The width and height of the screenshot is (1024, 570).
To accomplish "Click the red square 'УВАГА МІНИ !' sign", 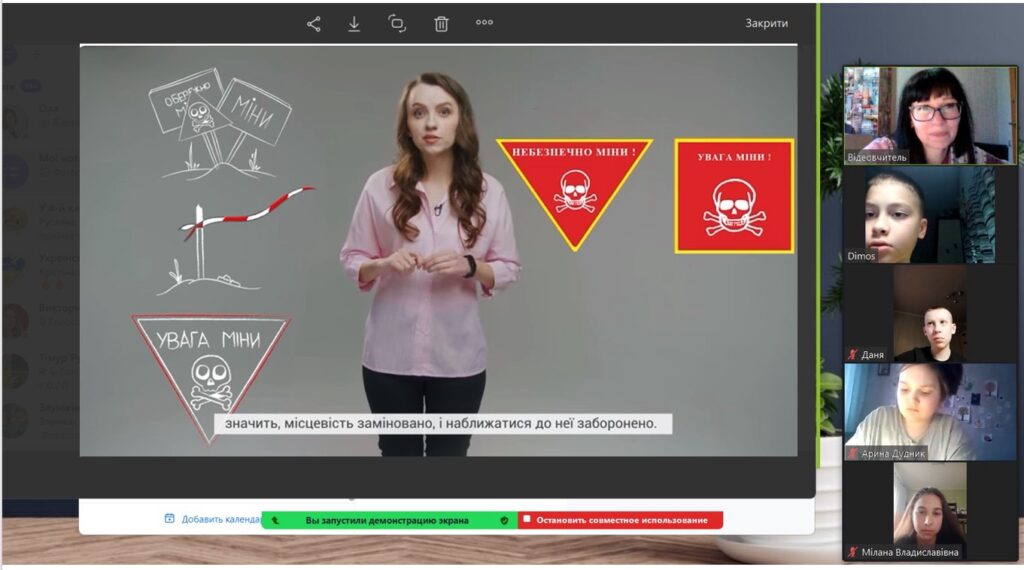I will point(734,196).
